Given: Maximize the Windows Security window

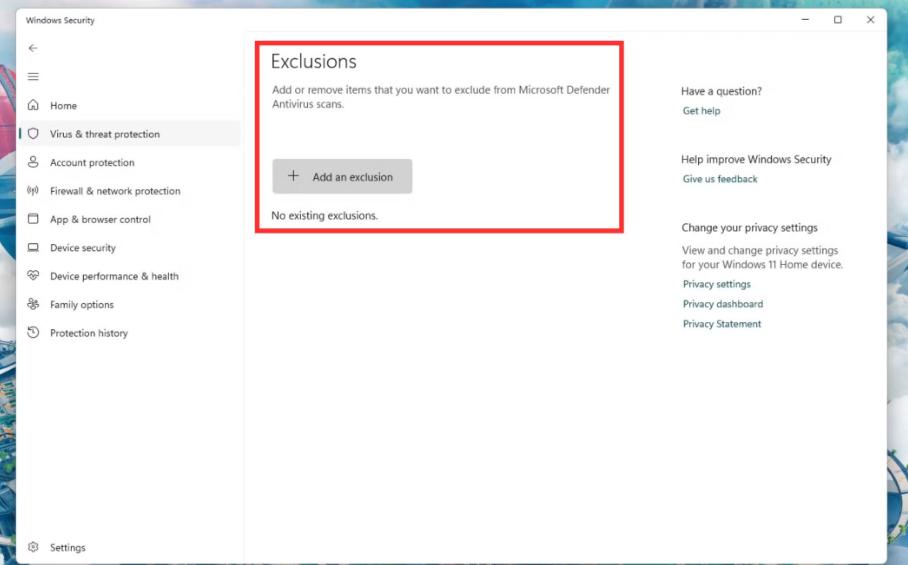Looking at the screenshot, I should [837, 20].
